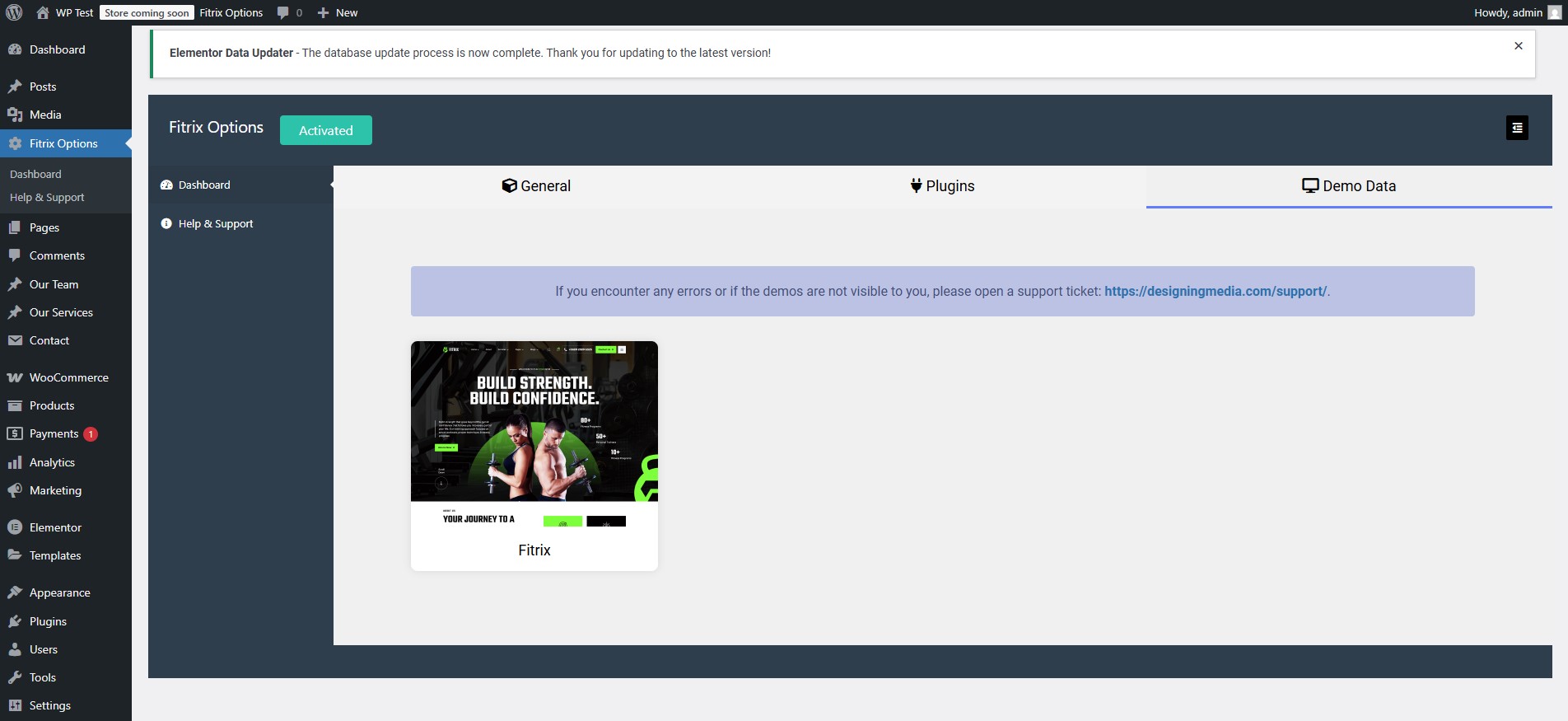Click the WordPress logo icon
The image size is (1568, 721).
[x=14, y=12]
